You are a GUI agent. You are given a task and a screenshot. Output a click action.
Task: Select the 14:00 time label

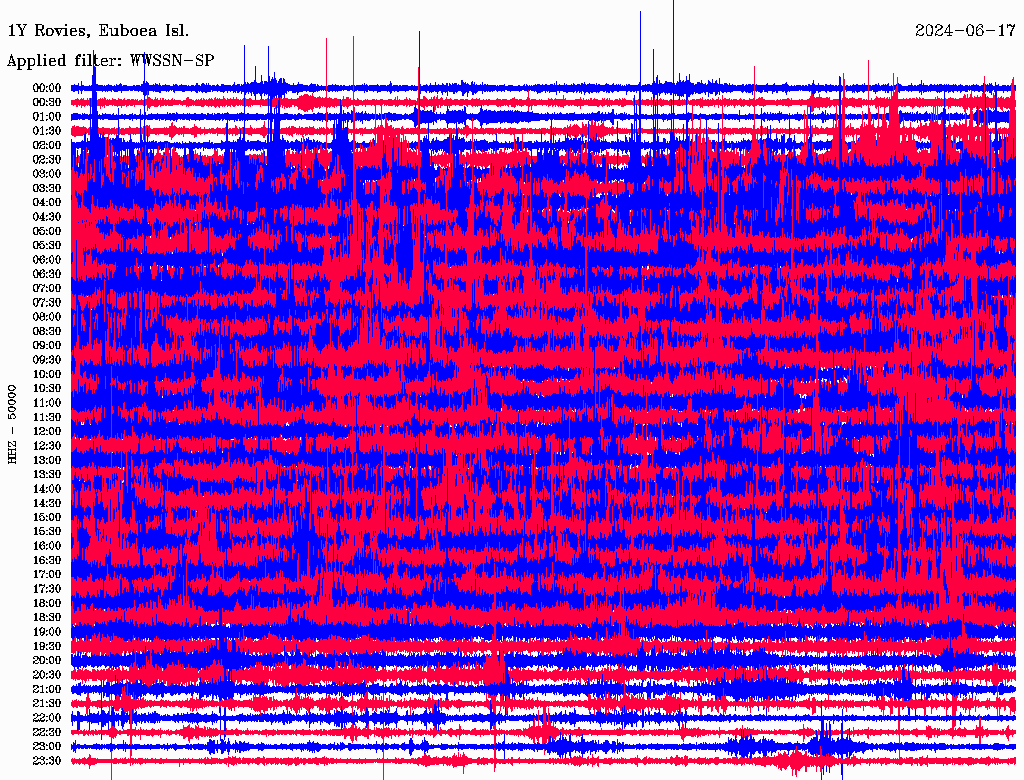click(47, 489)
